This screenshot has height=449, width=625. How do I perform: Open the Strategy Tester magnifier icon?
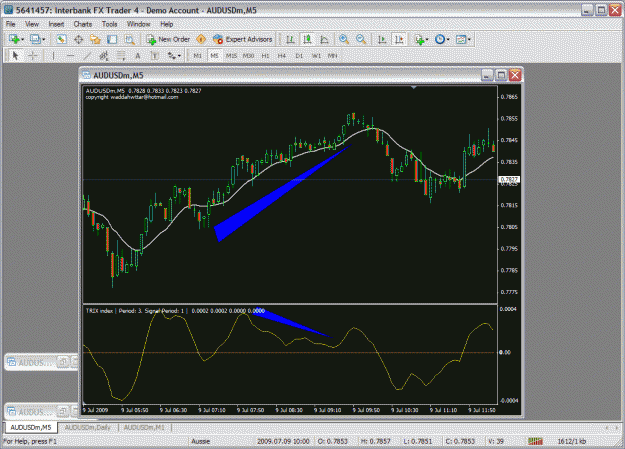(x=130, y=39)
